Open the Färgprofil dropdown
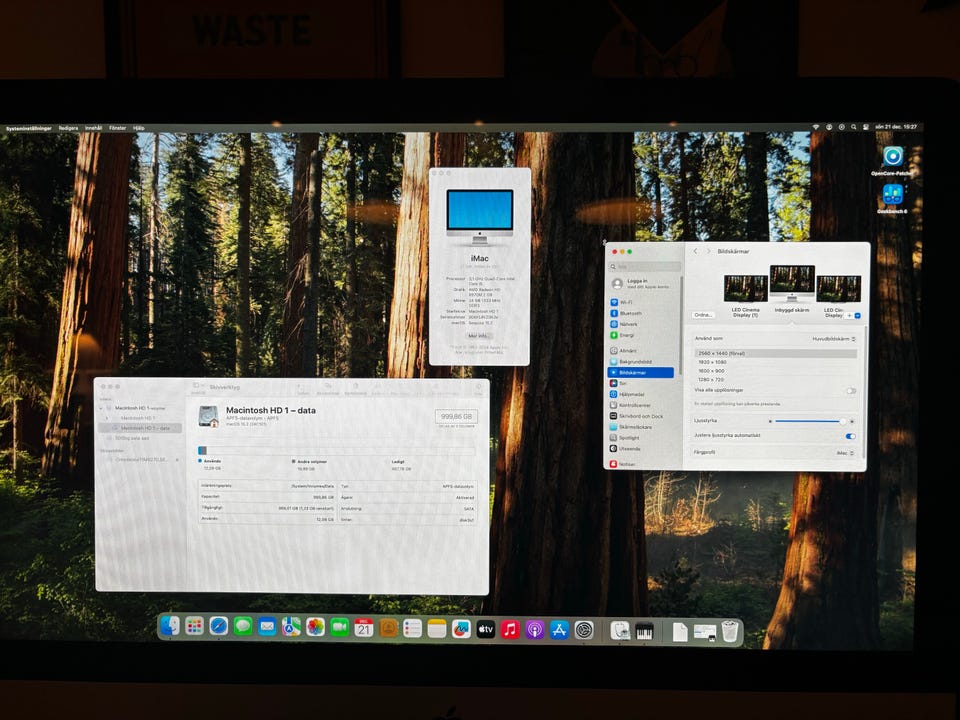 click(x=846, y=453)
